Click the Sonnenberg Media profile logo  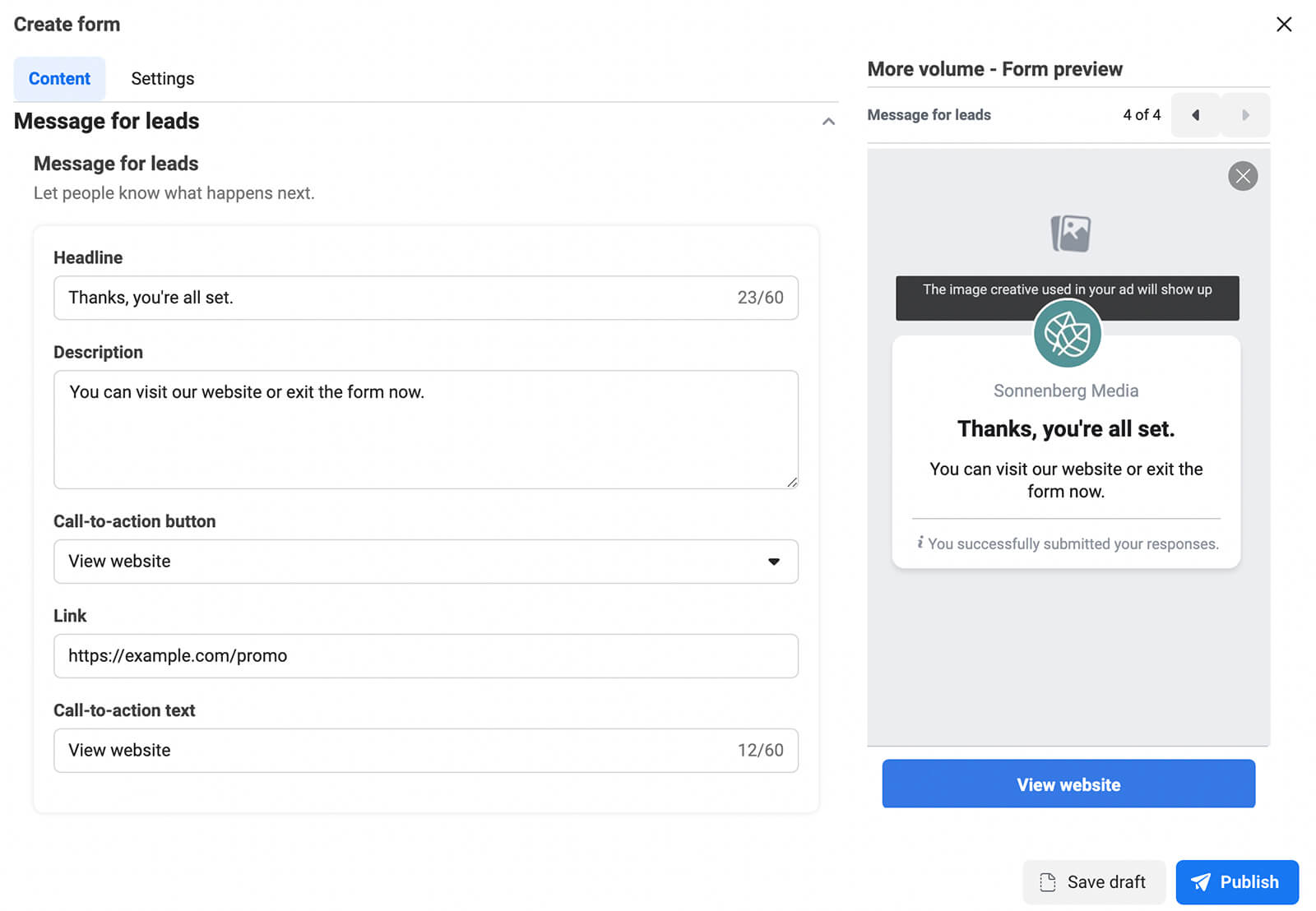(x=1067, y=334)
